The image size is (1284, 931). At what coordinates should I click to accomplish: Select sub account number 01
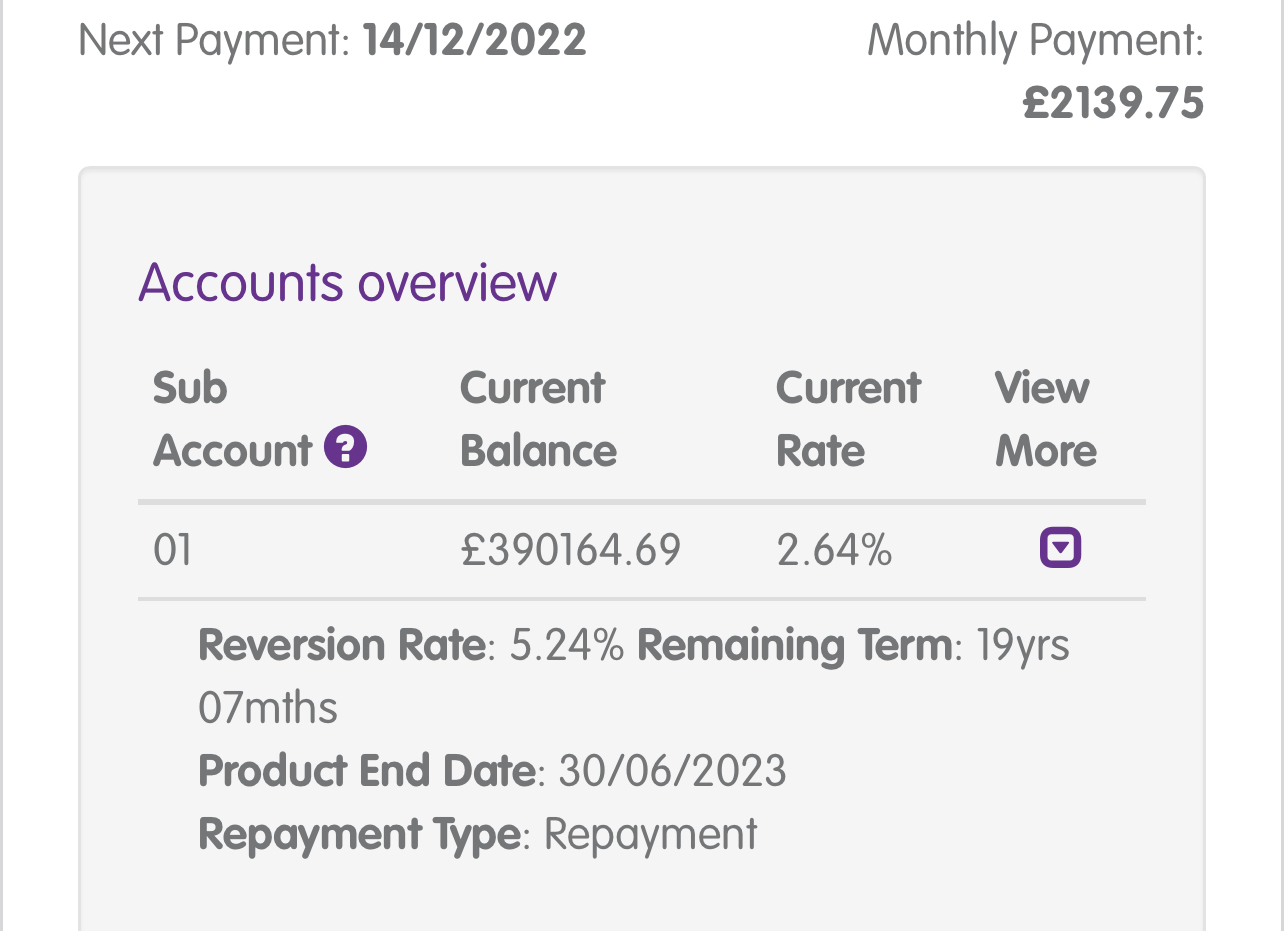click(172, 550)
